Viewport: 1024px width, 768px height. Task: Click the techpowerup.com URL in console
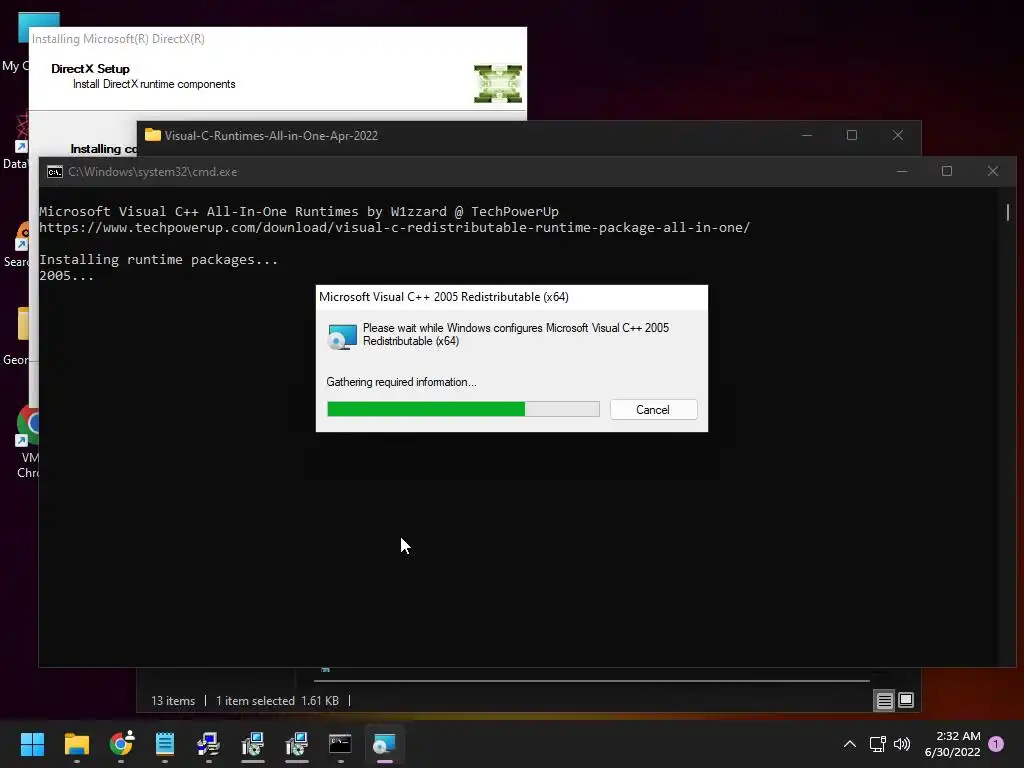click(x=394, y=227)
